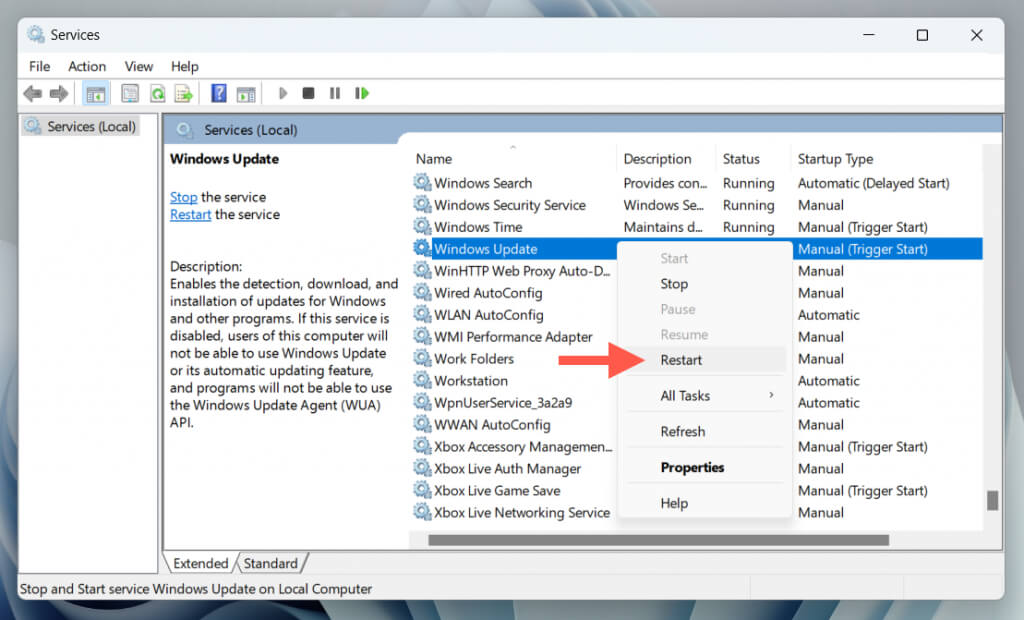
Task: Select the Windows Update service row
Action: 696,249
